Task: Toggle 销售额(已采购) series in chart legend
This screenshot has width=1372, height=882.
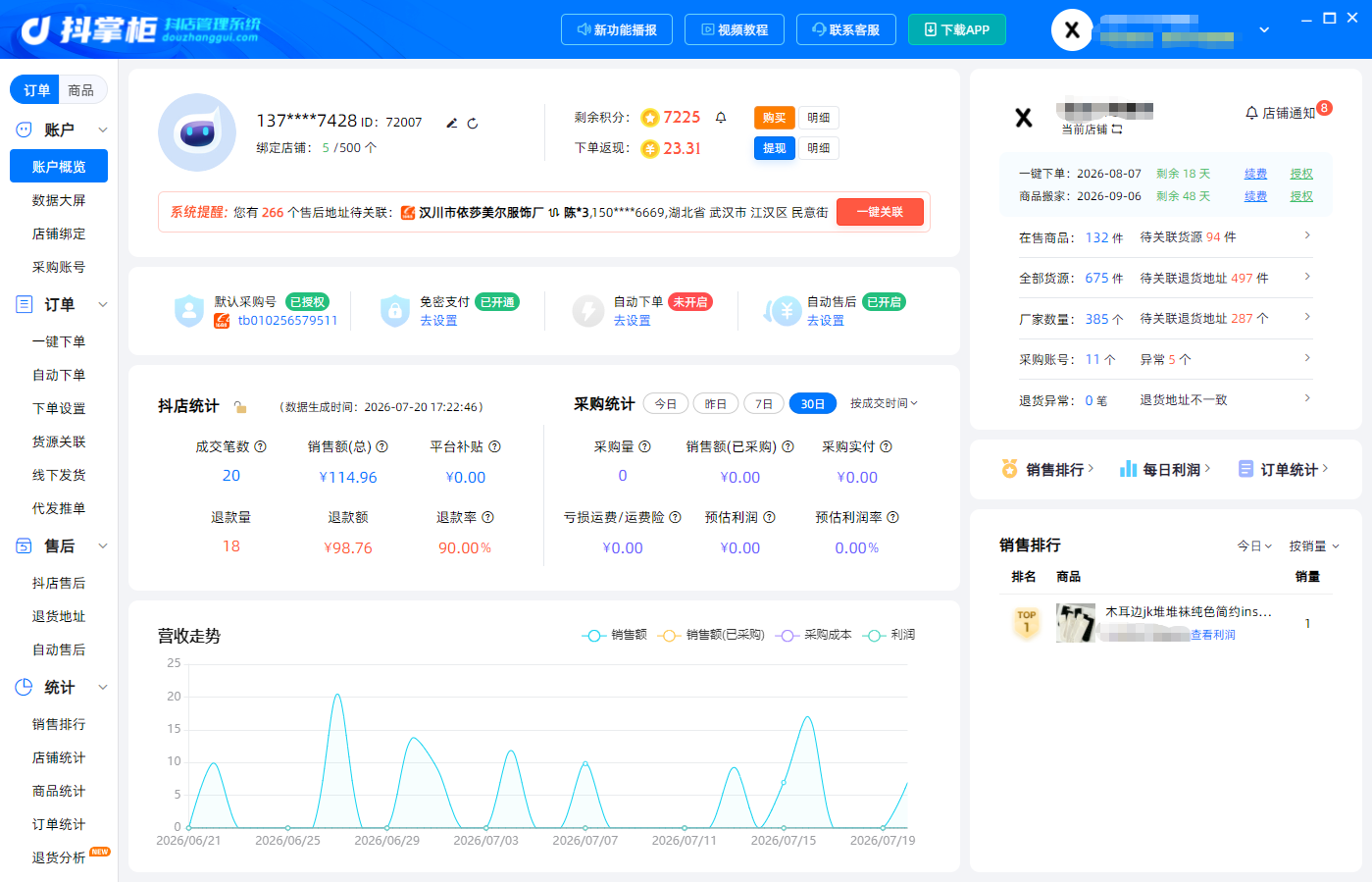Action: [711, 635]
